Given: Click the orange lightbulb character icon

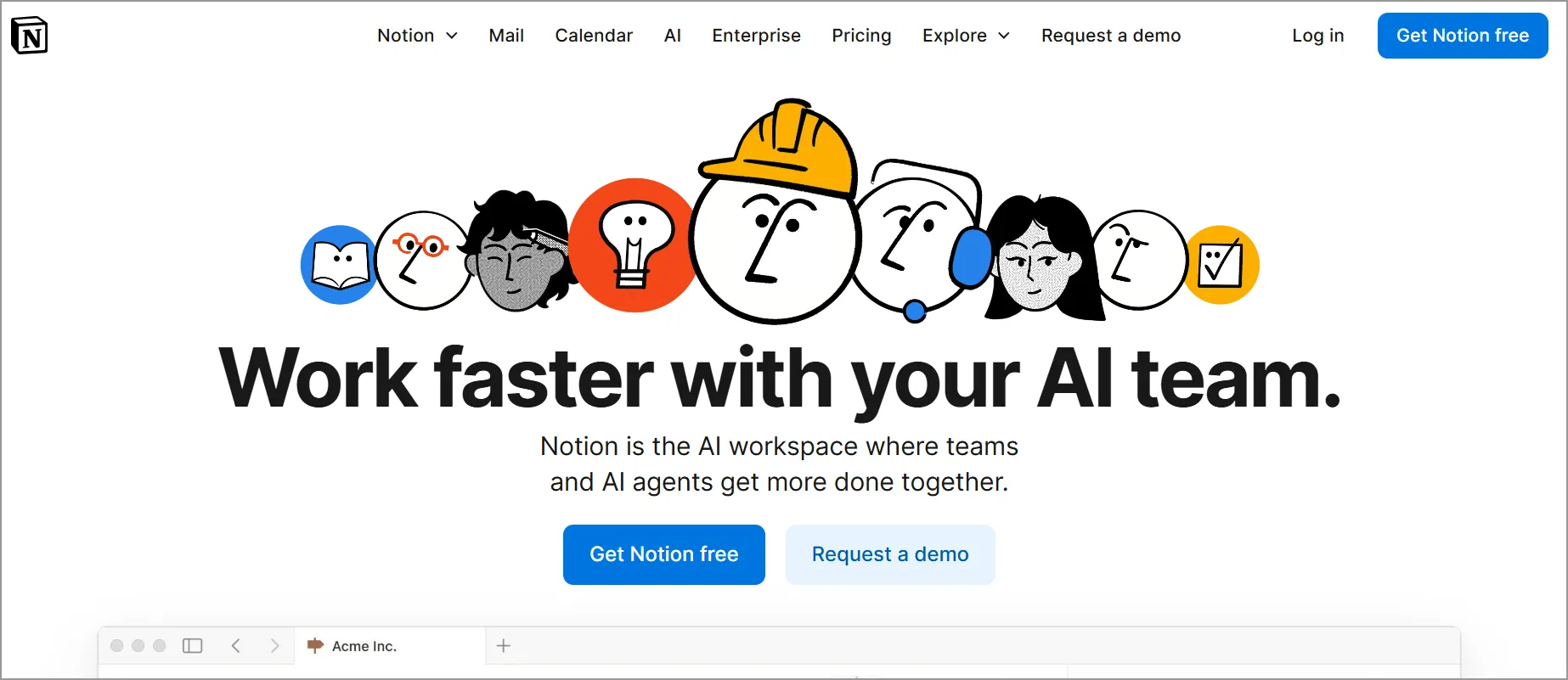Looking at the screenshot, I should tap(633, 245).
